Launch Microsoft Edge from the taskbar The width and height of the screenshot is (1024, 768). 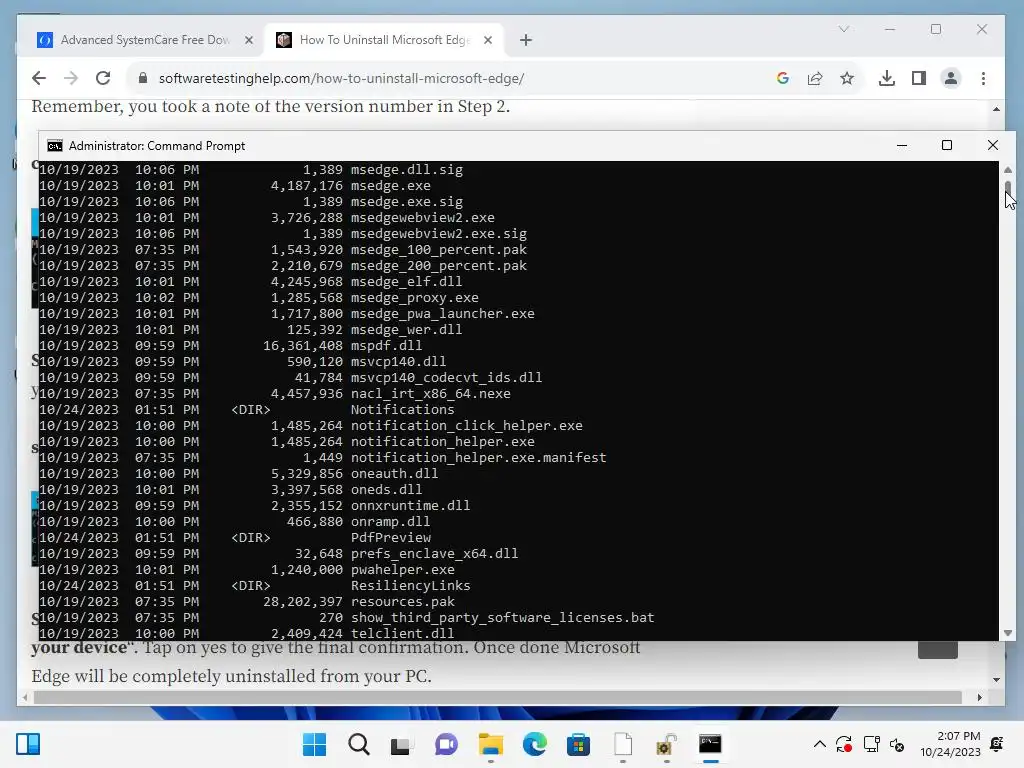[534, 744]
